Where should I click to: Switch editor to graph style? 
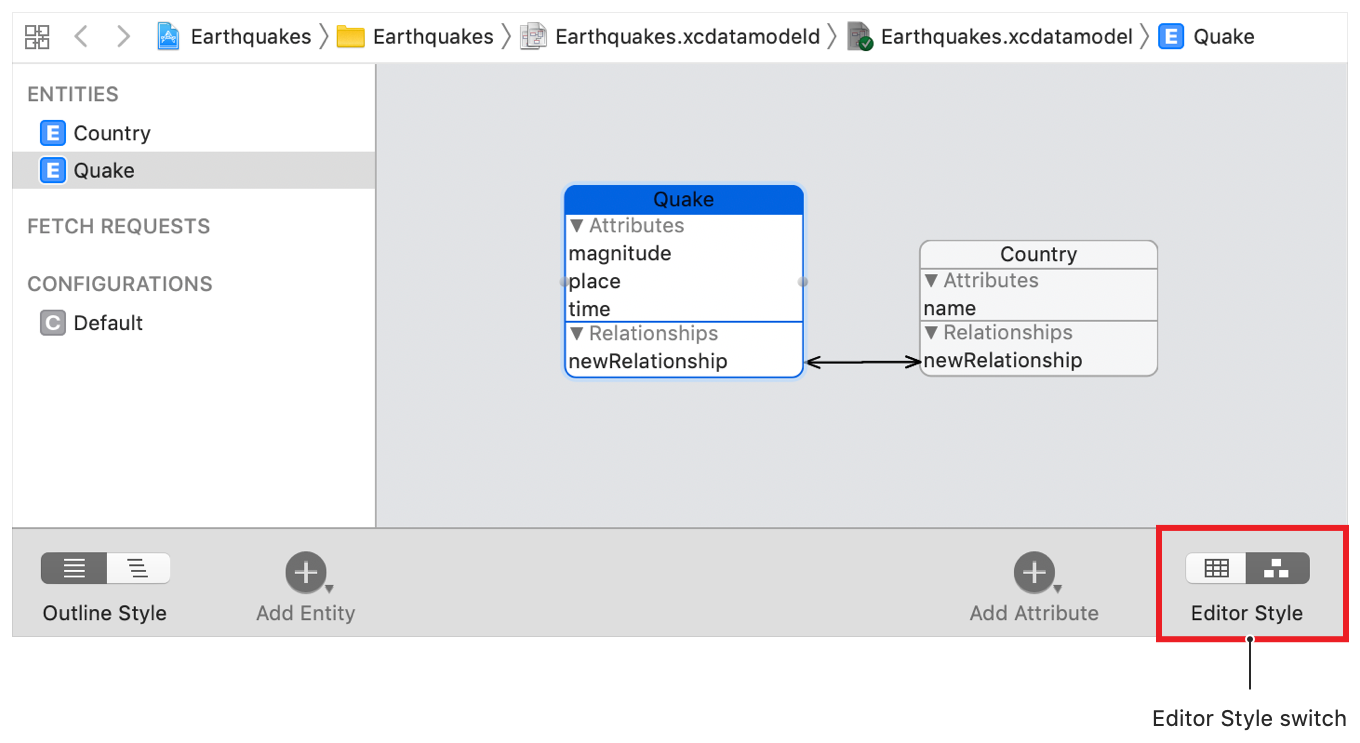(1277, 568)
